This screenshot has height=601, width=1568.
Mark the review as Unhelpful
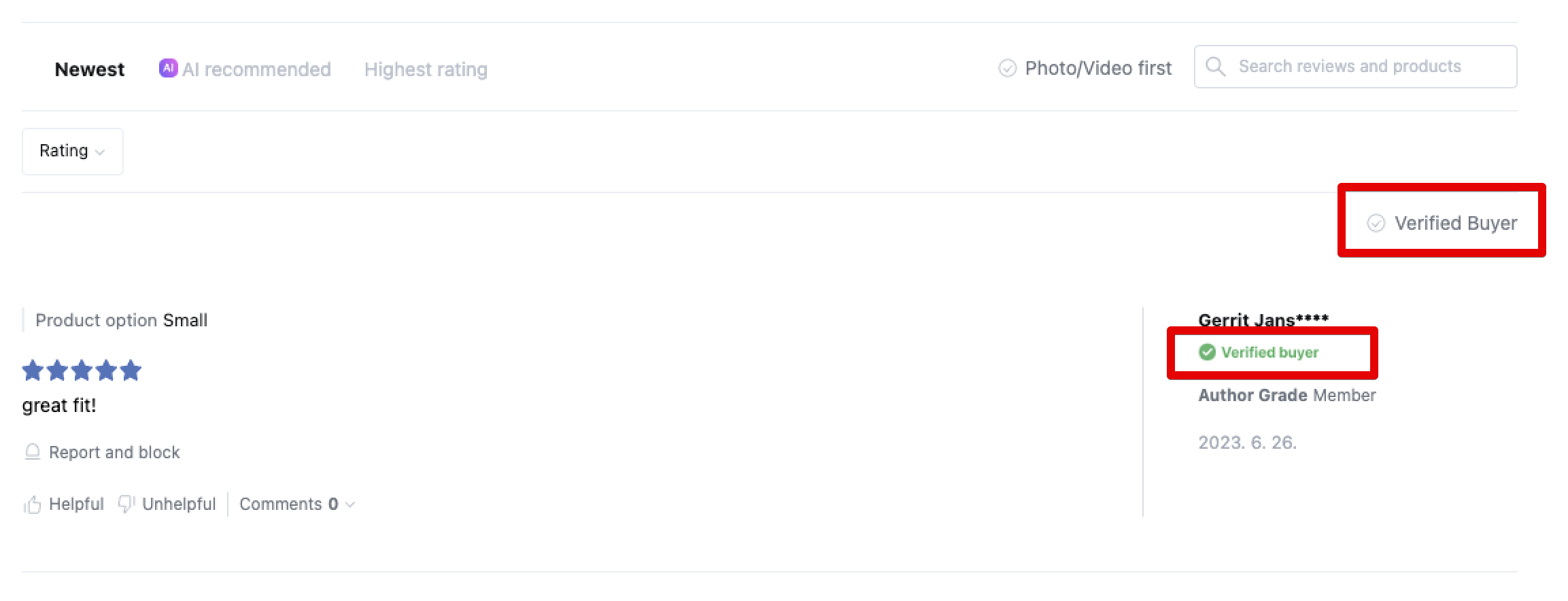(178, 504)
